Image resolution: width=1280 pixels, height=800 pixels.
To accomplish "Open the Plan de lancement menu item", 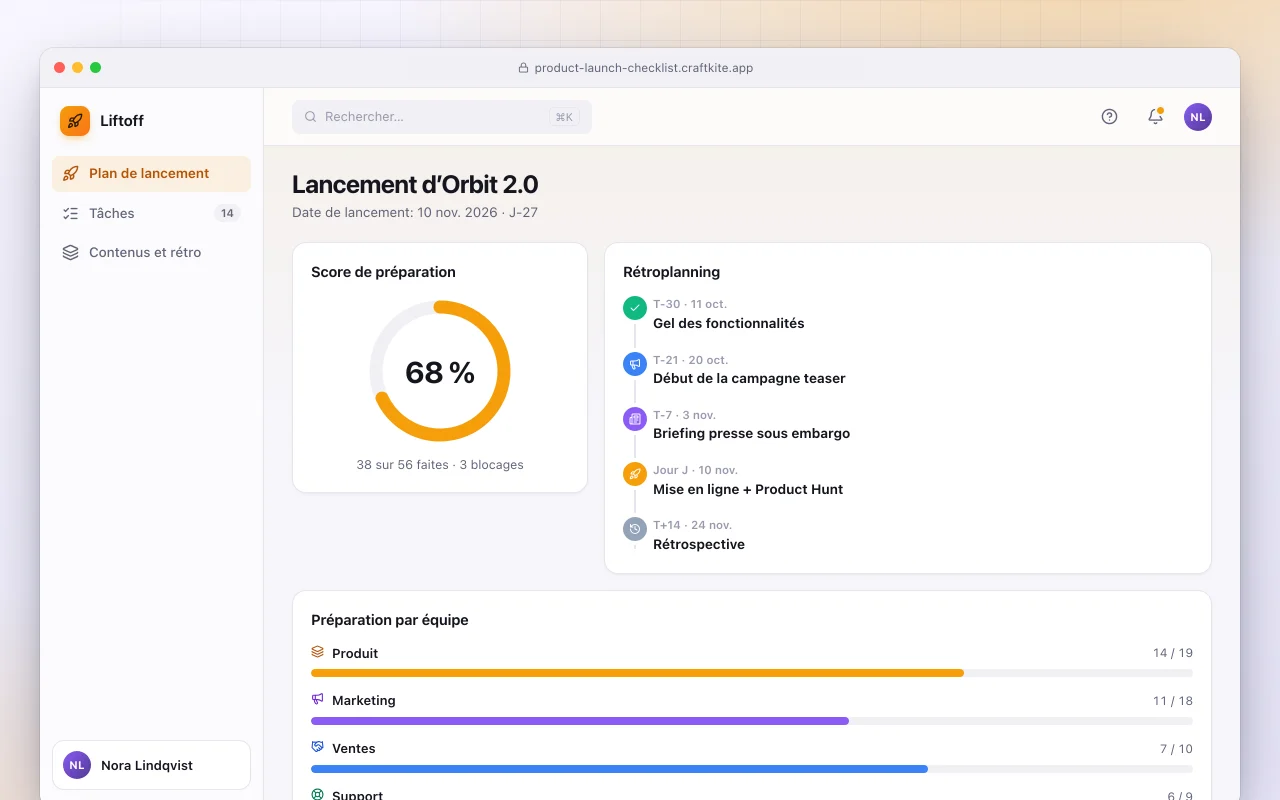I will tap(151, 173).
